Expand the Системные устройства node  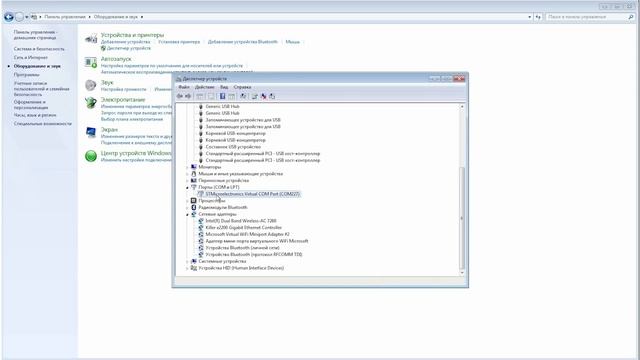[x=187, y=261]
